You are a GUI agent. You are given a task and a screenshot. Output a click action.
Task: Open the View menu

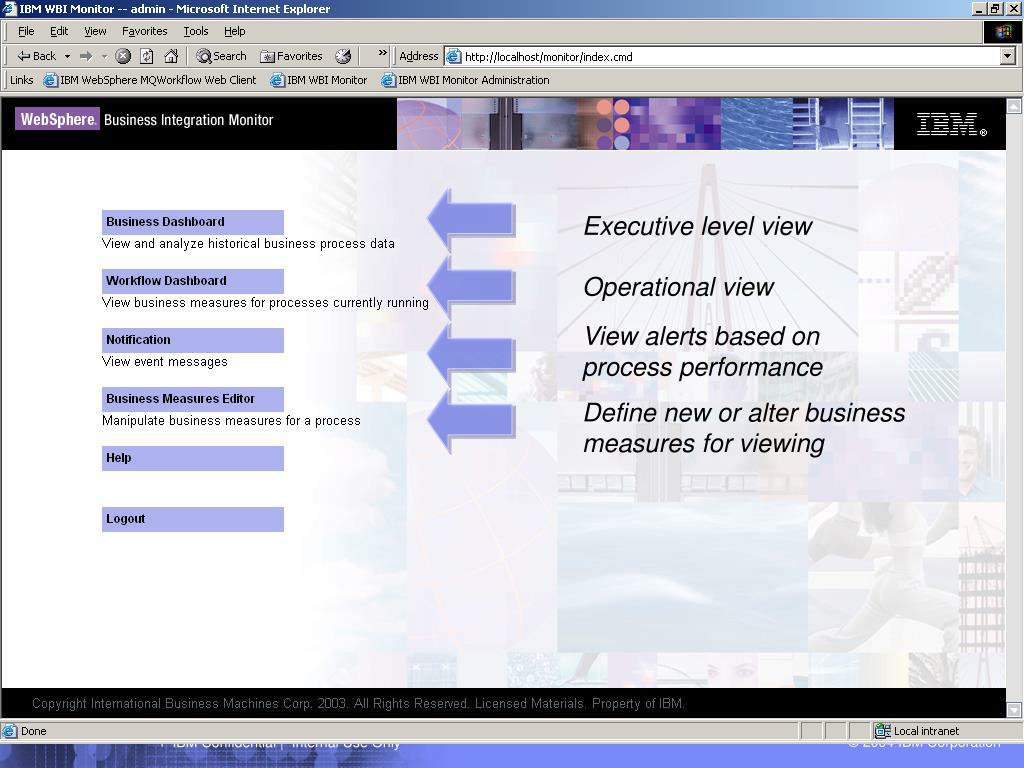(x=95, y=31)
